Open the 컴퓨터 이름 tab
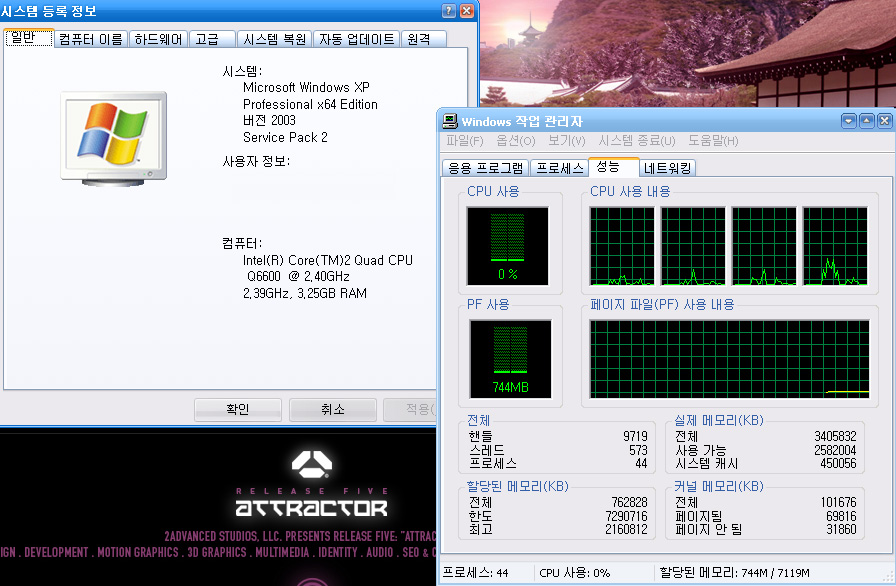 coord(91,39)
